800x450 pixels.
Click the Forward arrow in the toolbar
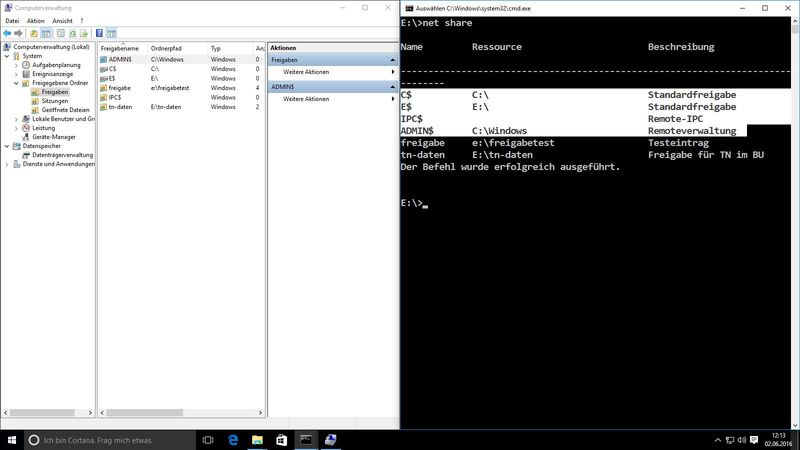[x=20, y=33]
